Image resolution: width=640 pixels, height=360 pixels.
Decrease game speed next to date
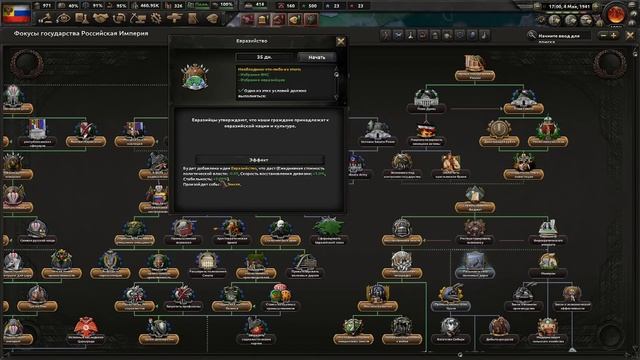pos(538,6)
